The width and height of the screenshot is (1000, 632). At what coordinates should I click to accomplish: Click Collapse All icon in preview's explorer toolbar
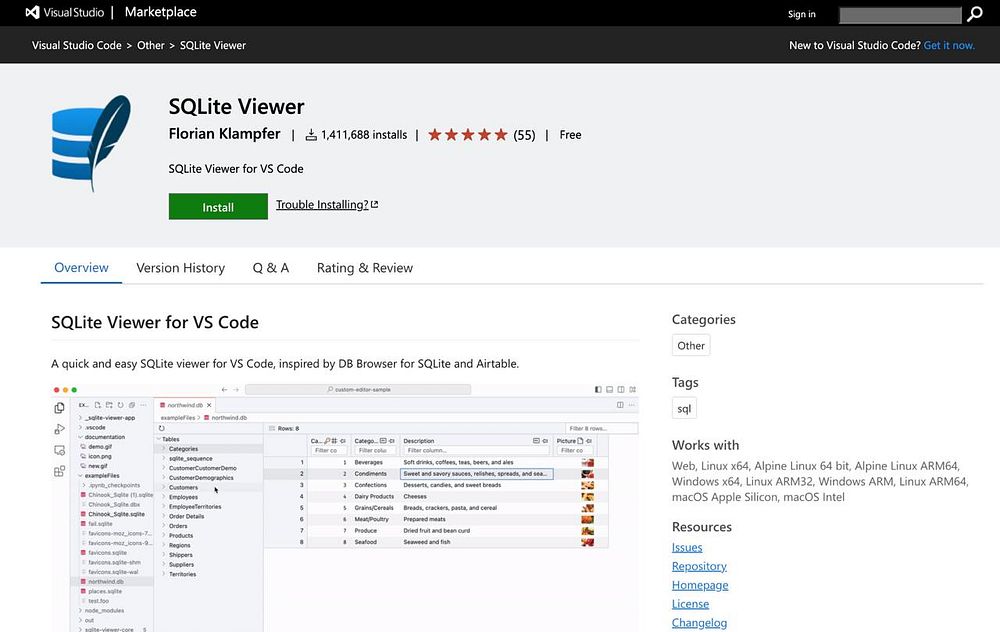coord(131,405)
